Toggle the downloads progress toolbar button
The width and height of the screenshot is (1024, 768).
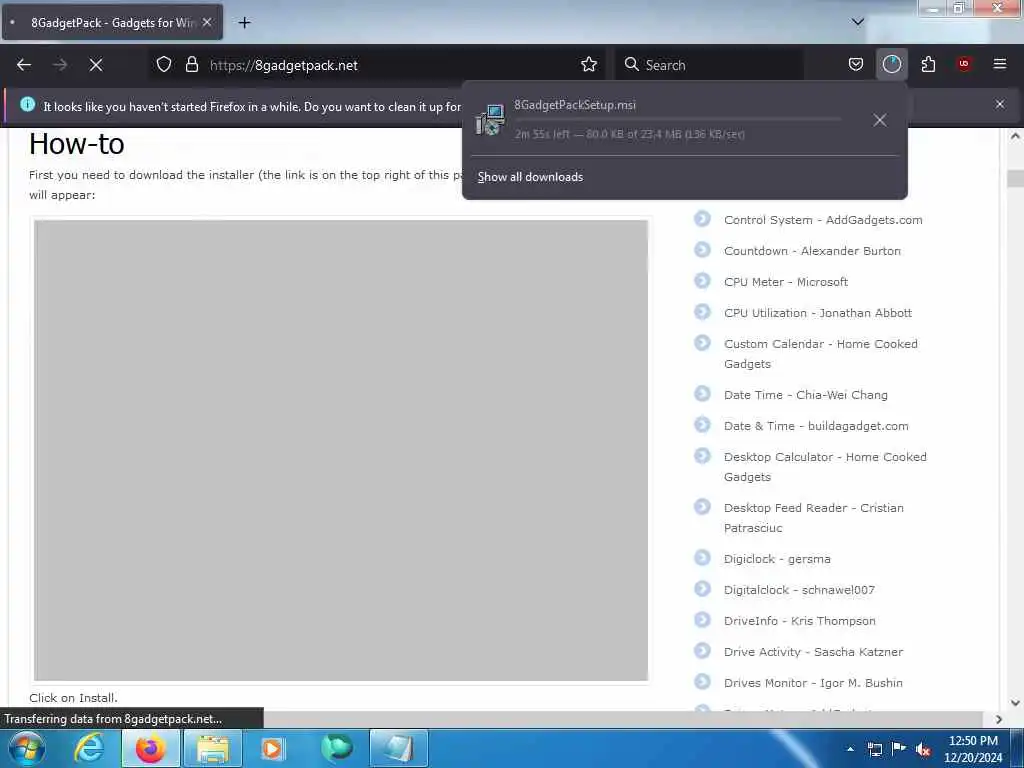[891, 64]
